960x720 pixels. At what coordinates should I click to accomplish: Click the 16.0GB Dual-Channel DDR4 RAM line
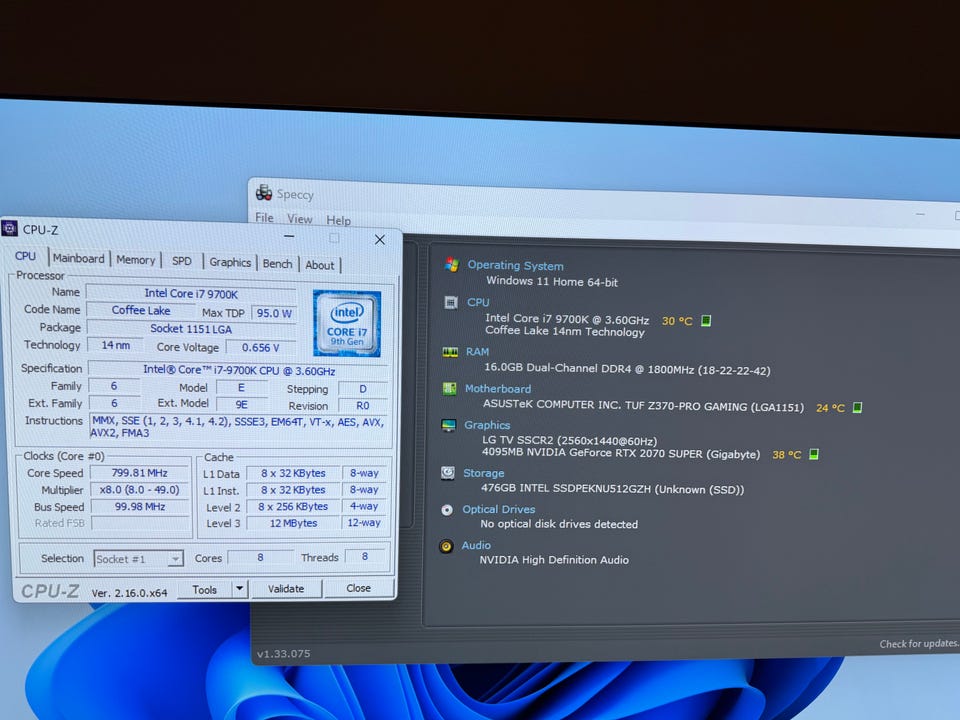pos(627,369)
